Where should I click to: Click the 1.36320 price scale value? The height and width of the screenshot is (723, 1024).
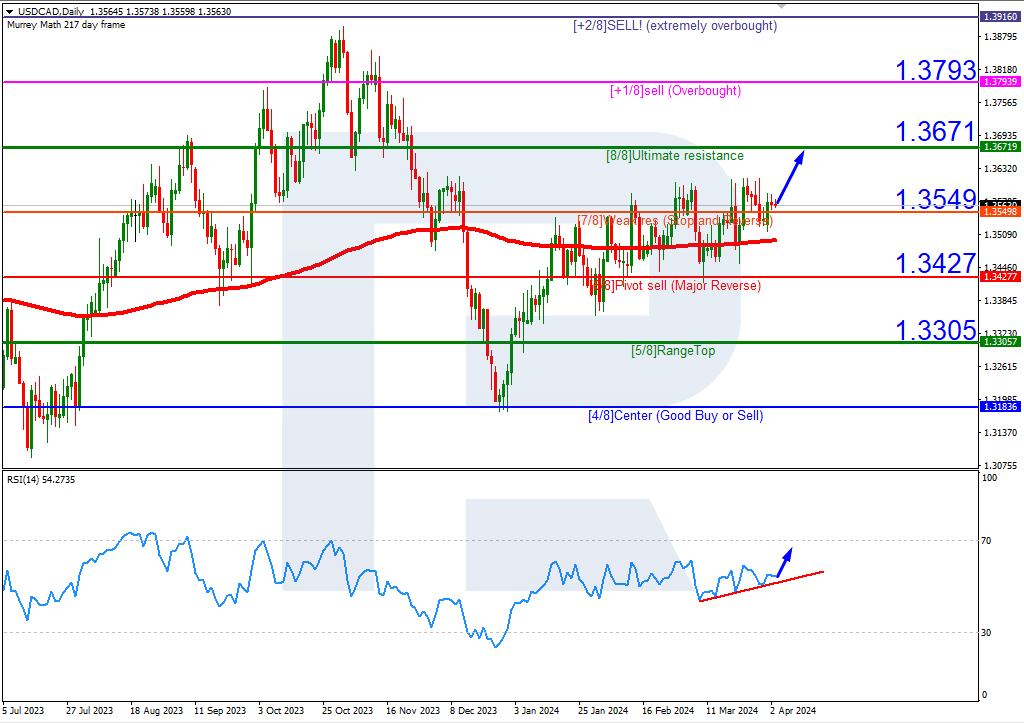[x=1000, y=169]
